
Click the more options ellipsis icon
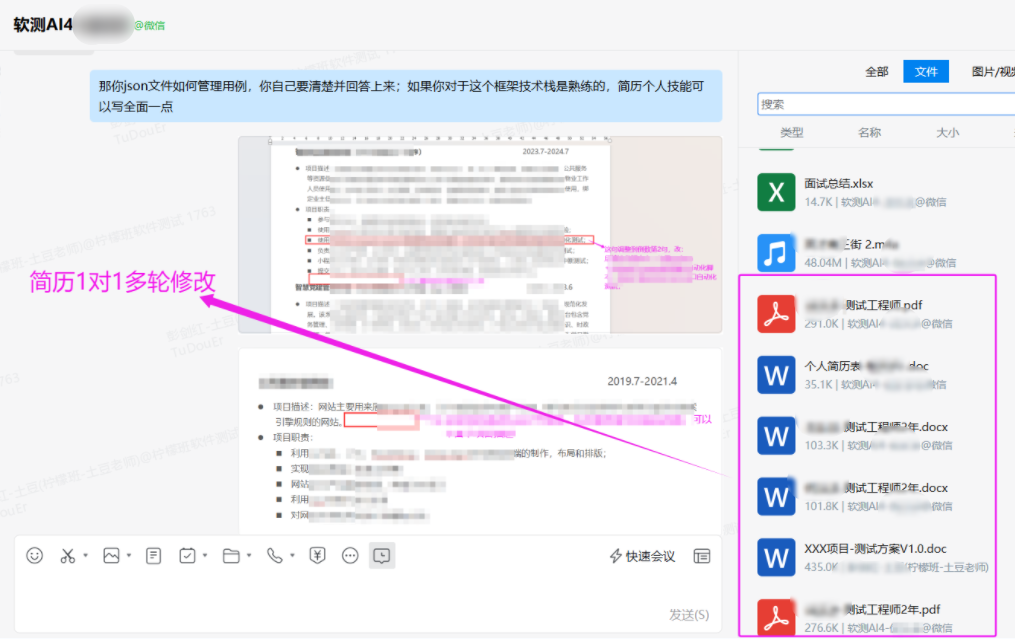[350, 556]
